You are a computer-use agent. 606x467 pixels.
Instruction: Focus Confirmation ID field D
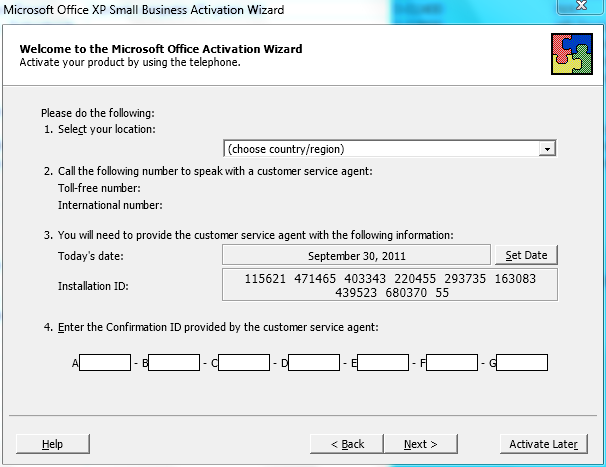point(314,363)
